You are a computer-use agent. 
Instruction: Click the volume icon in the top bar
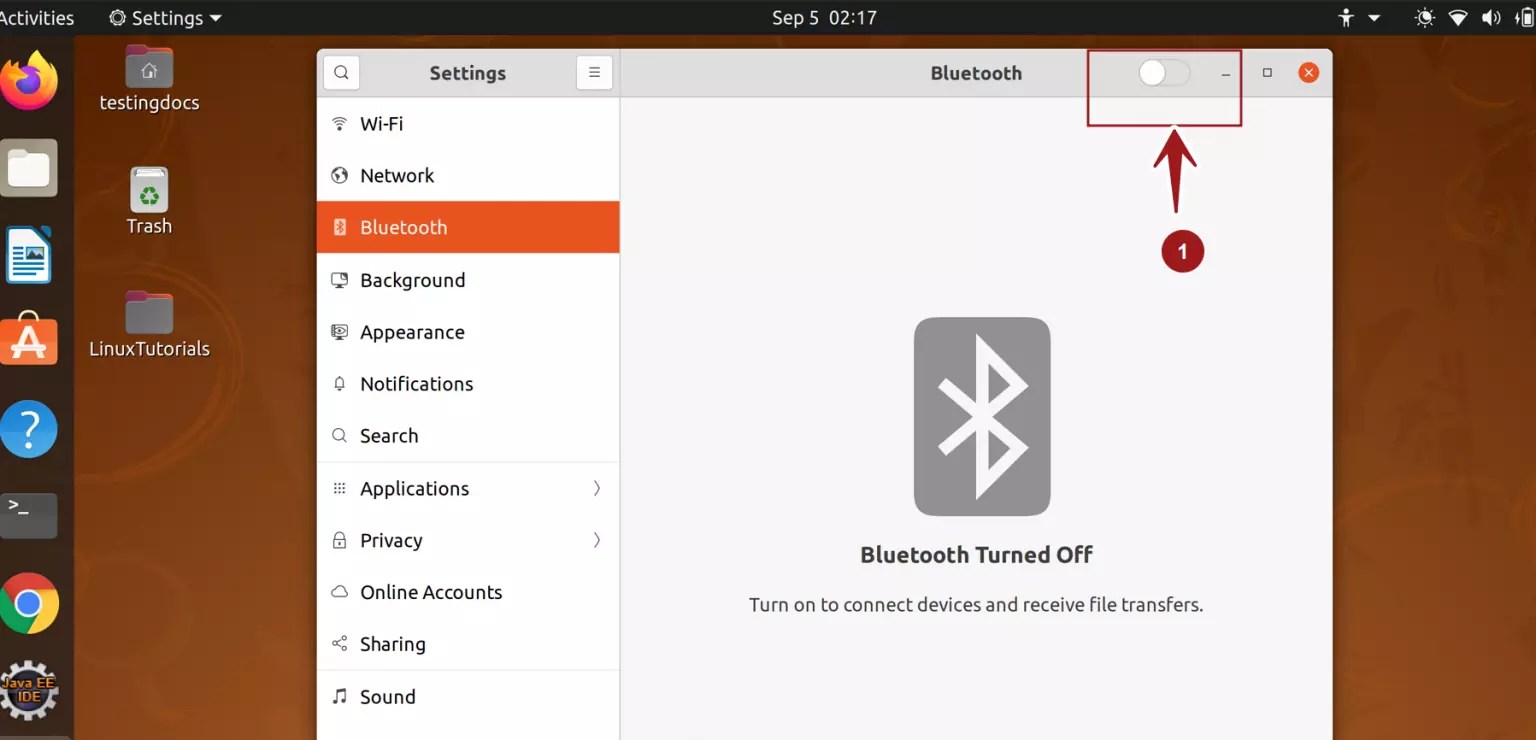[1490, 17]
